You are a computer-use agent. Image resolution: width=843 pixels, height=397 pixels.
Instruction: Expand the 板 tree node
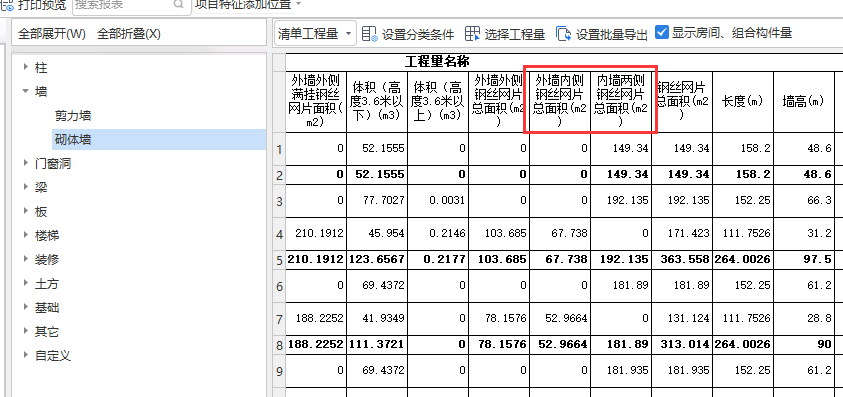pyautogui.click(x=25, y=211)
